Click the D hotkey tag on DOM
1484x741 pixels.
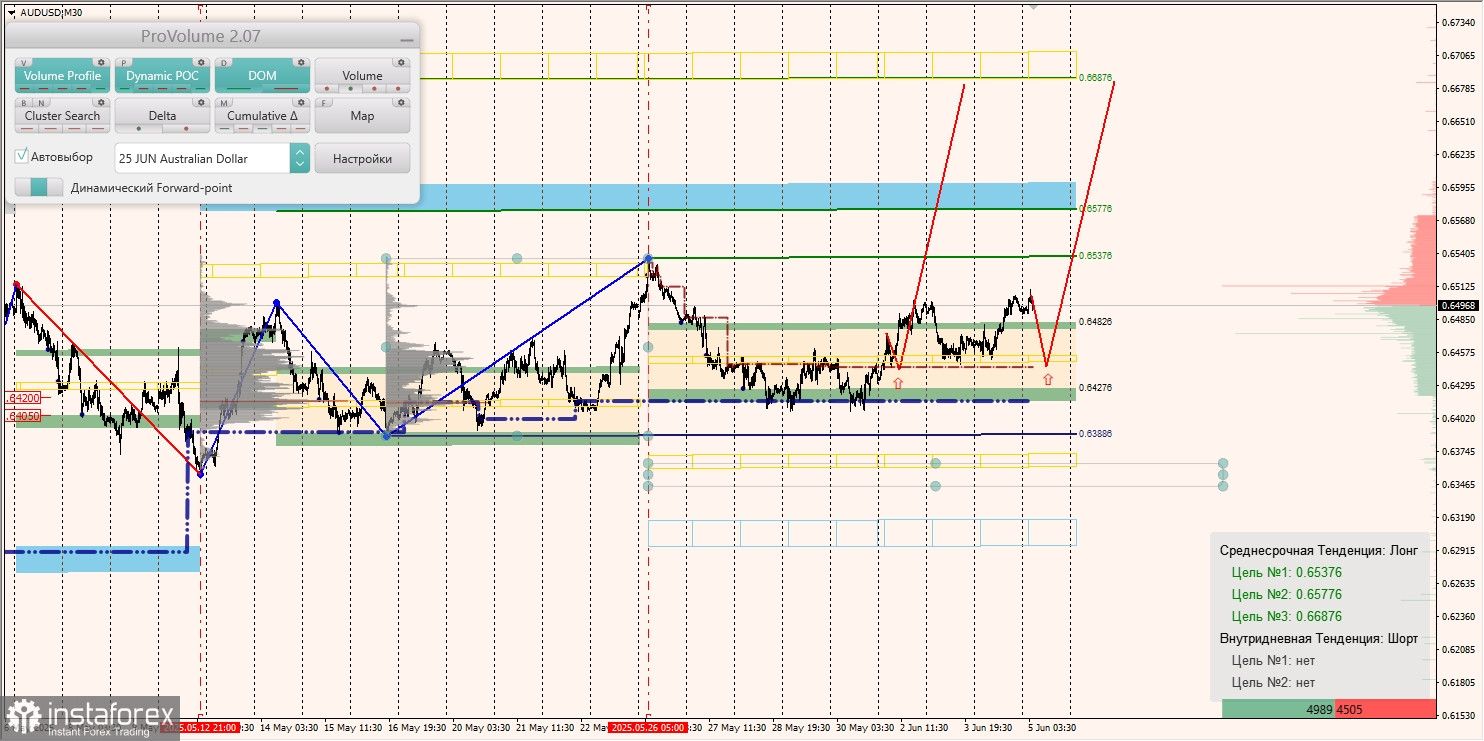(x=224, y=62)
